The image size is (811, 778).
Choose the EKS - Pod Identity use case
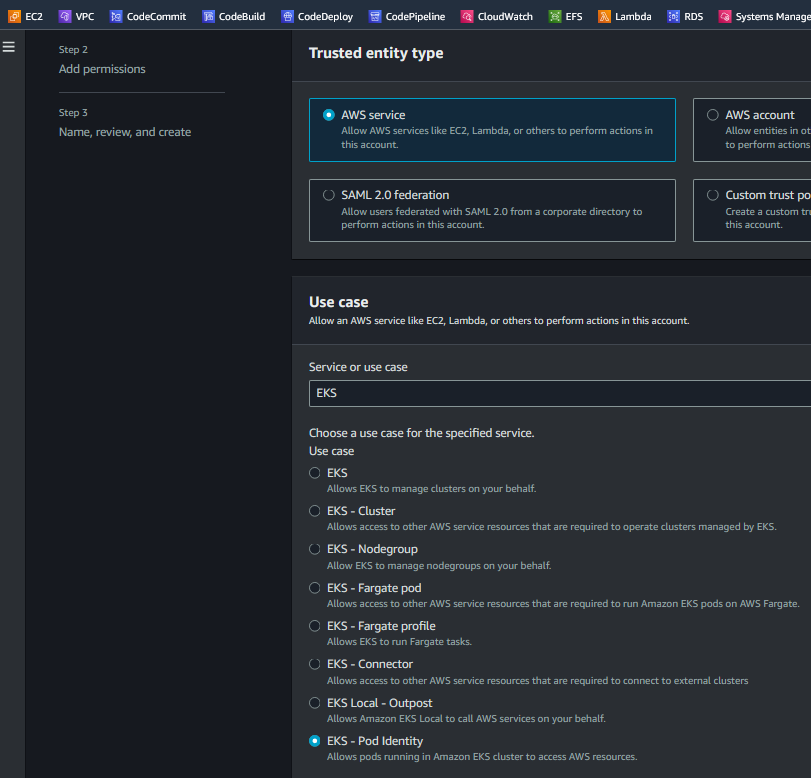click(314, 741)
